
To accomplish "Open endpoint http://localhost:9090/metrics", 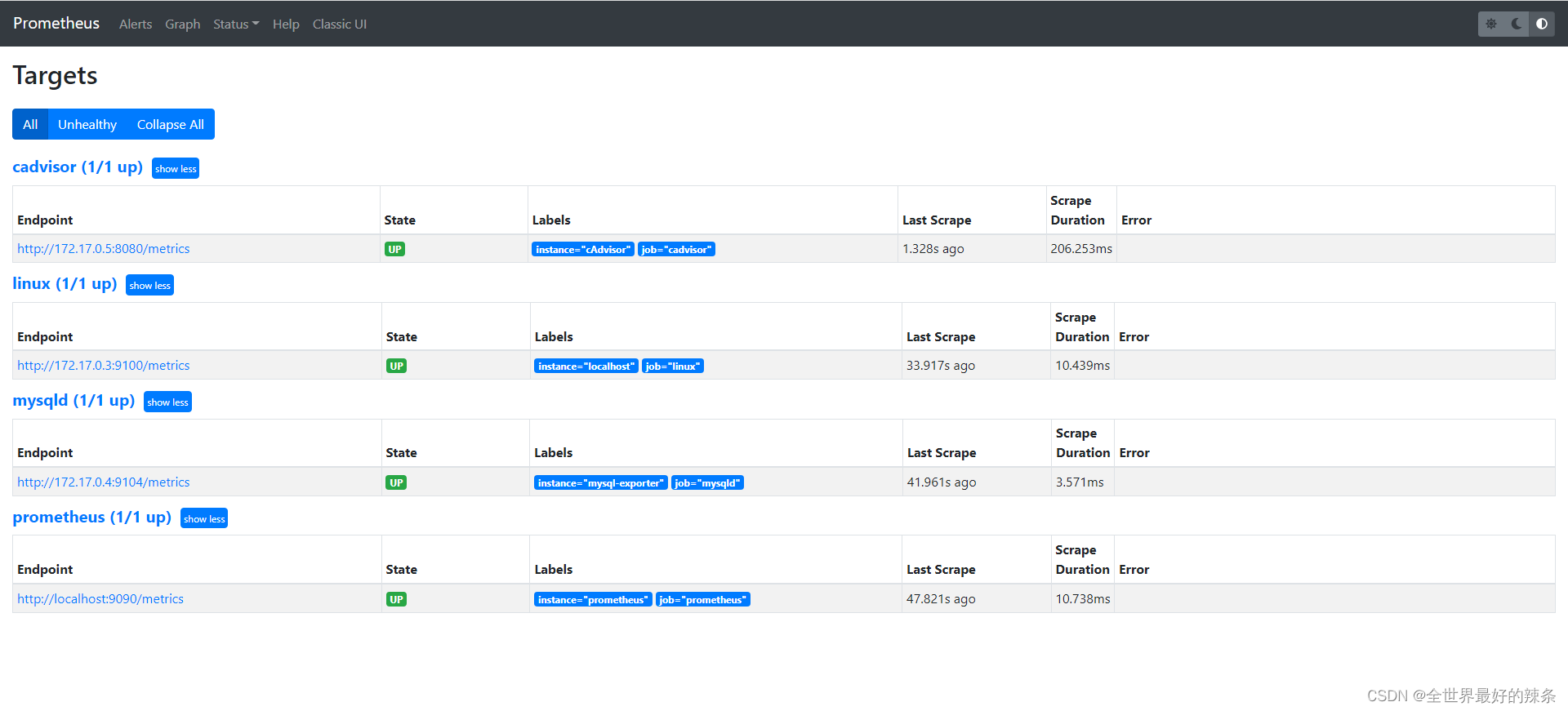I will (x=100, y=599).
